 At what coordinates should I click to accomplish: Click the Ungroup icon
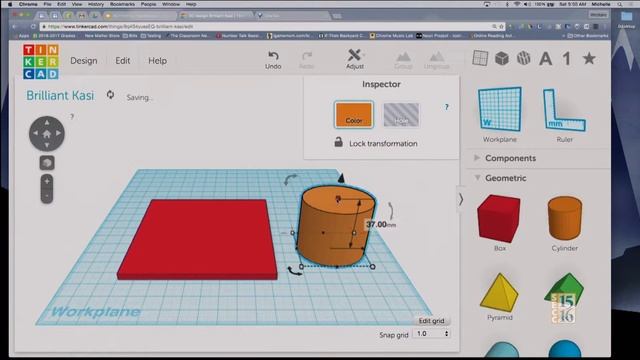(436, 60)
